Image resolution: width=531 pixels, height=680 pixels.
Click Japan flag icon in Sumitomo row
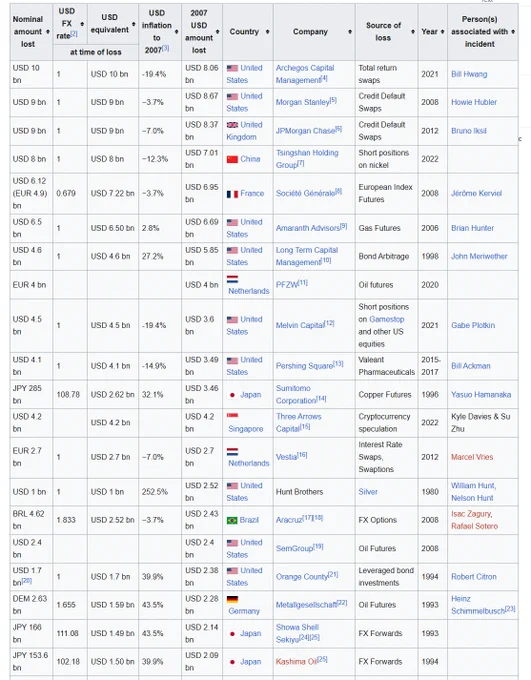232,395
